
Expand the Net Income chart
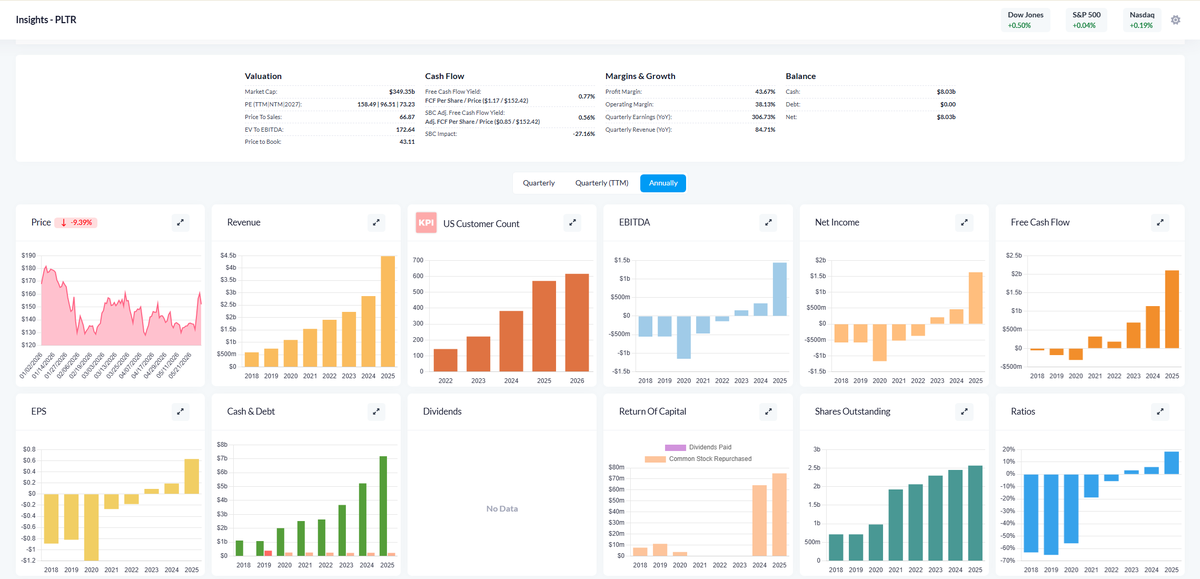pyautogui.click(x=964, y=223)
